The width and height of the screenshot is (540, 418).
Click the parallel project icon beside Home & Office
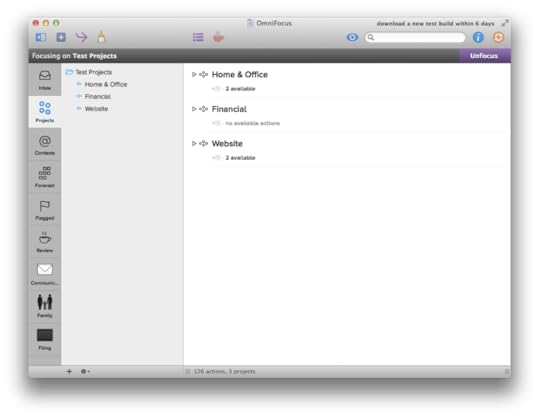(204, 74)
